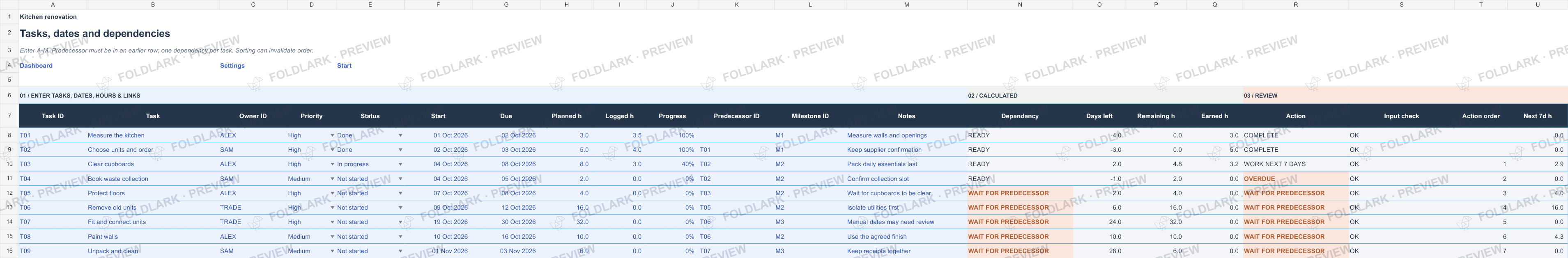This screenshot has height=258, width=1568.
Task: Select the 'Manual dates may need review' note
Action: pyautogui.click(x=906, y=222)
